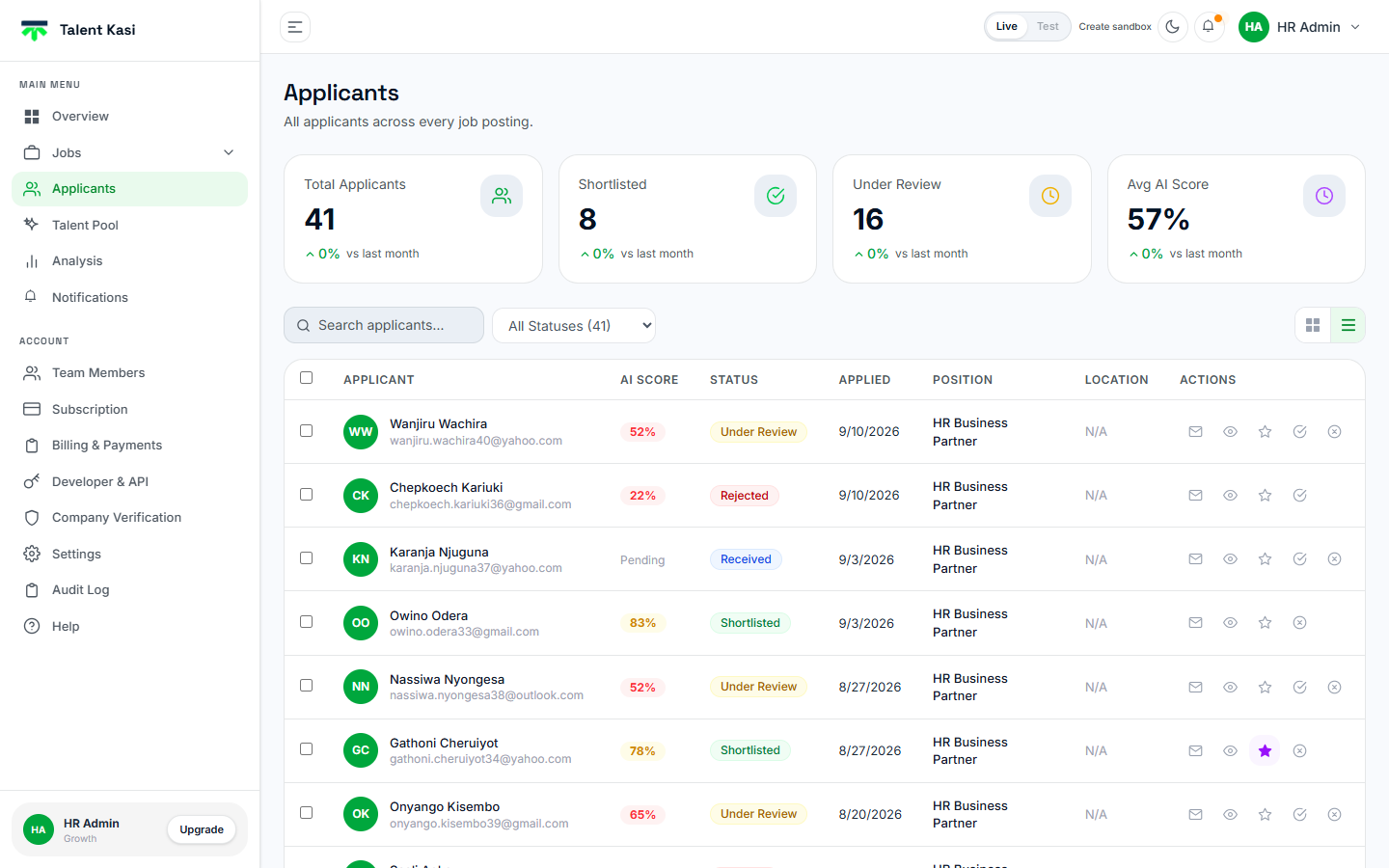Open Notifications menu item

click(129, 297)
